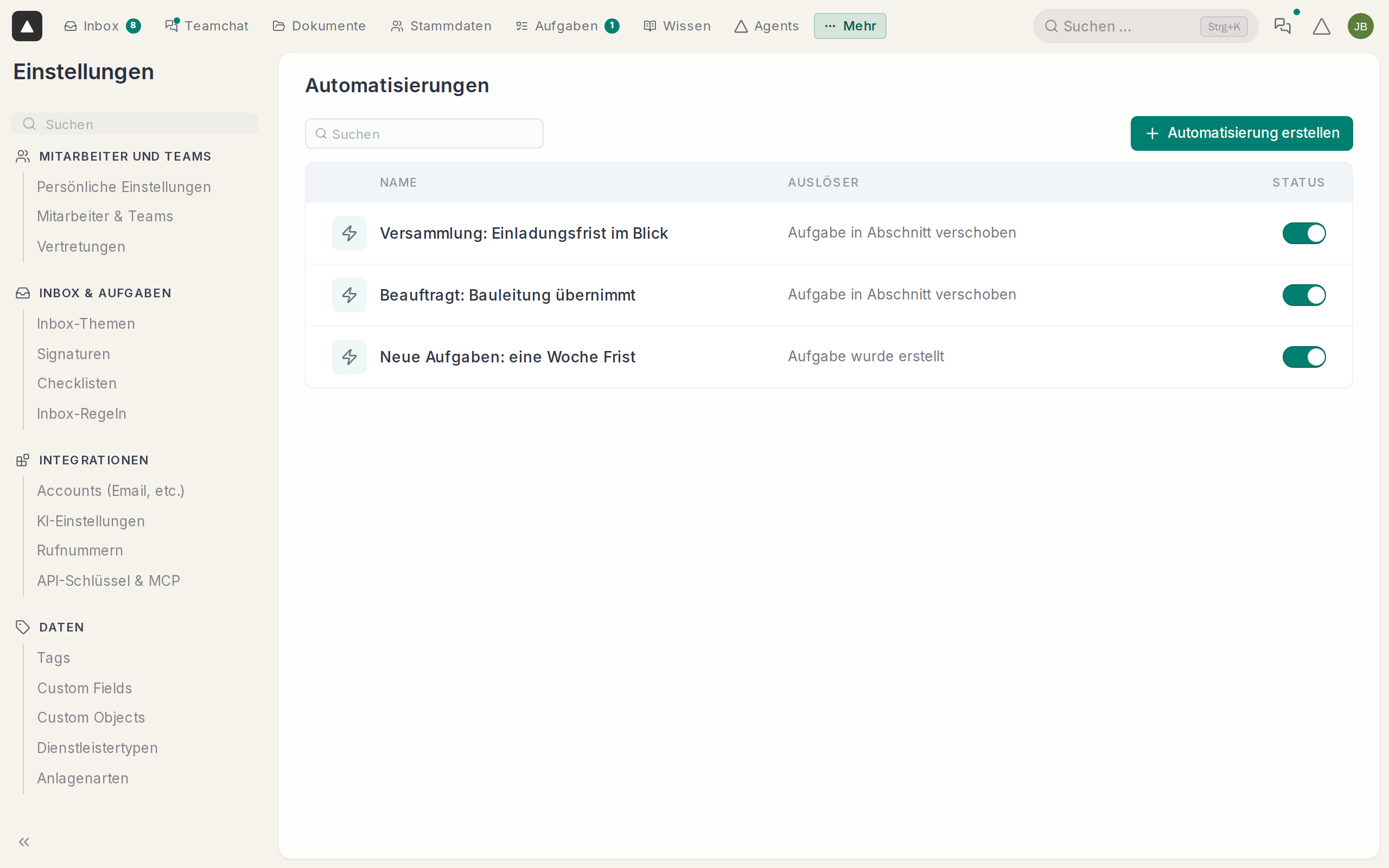Navigate to Agents
Viewport: 1389px width, 868px height.
pos(767,26)
